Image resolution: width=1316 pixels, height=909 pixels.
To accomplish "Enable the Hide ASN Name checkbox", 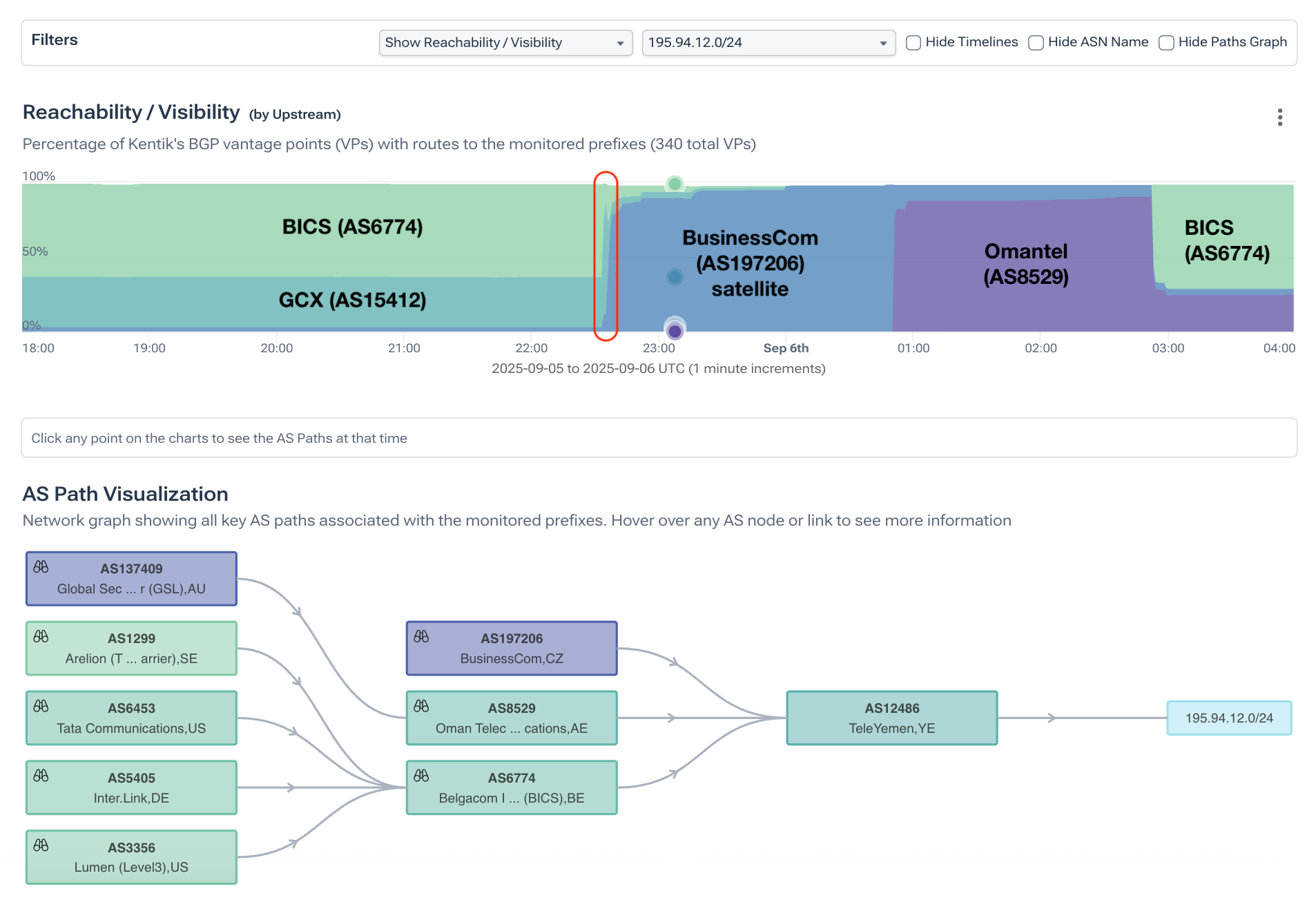I will (1036, 43).
